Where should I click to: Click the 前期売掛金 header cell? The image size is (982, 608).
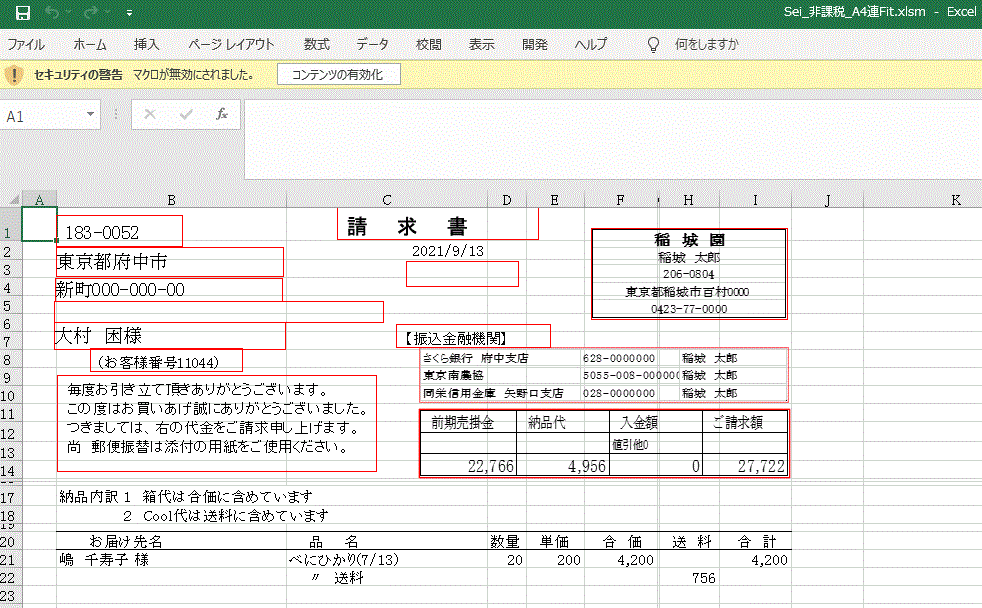(x=468, y=423)
